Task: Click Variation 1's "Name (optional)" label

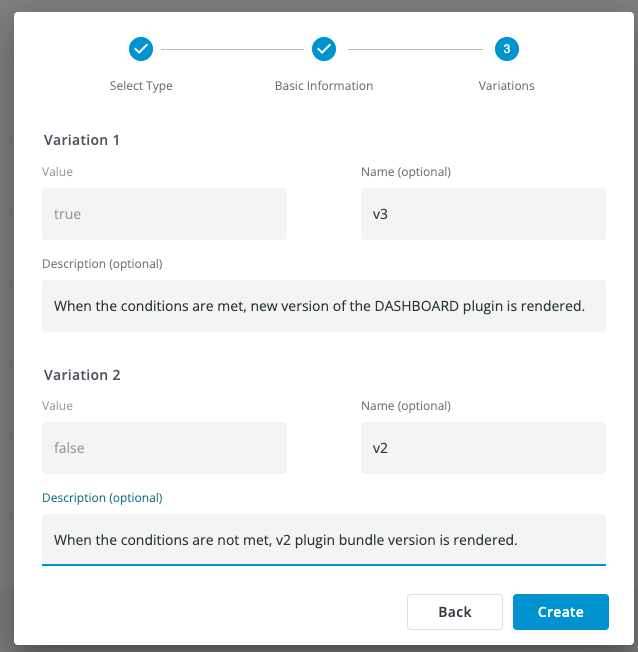Action: pos(405,172)
